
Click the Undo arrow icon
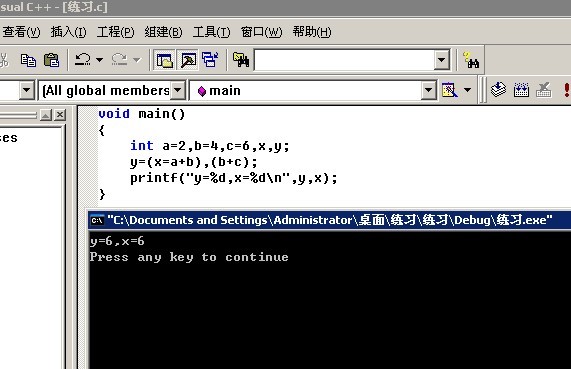83,59
